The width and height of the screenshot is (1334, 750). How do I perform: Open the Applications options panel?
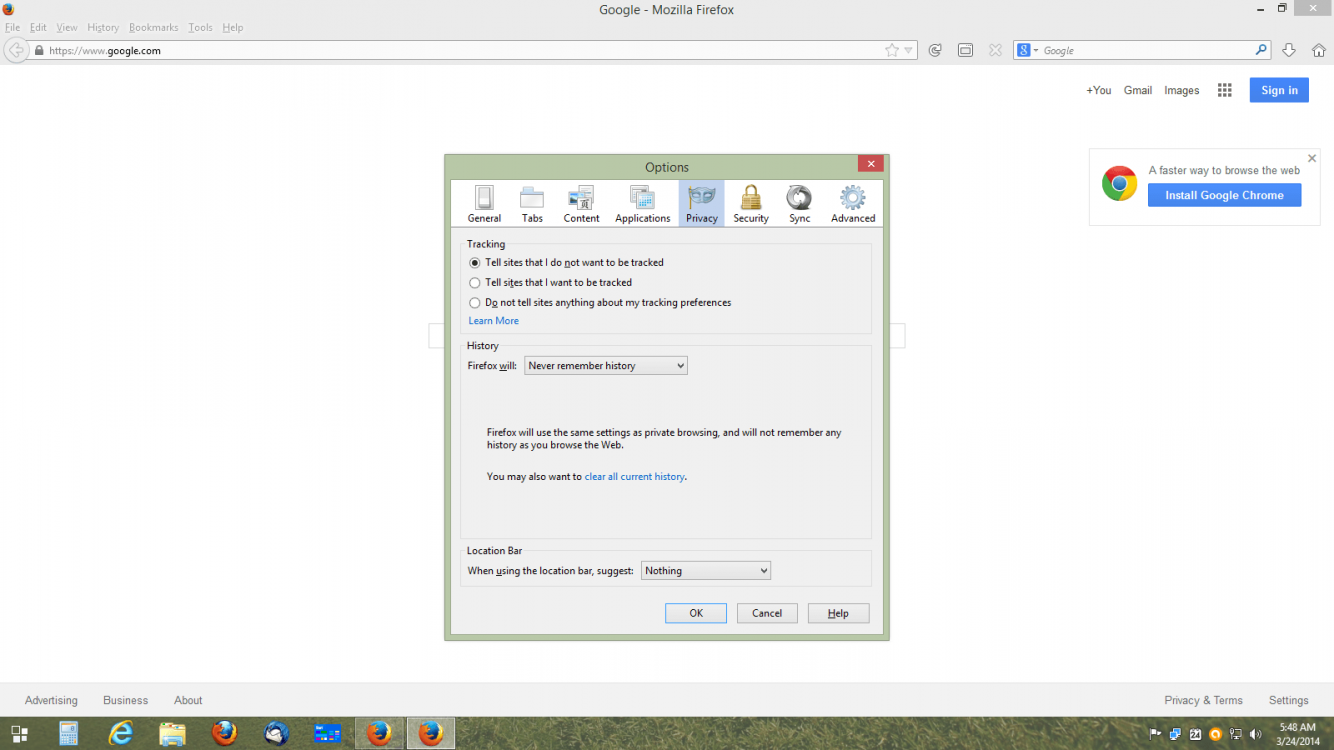[642, 204]
